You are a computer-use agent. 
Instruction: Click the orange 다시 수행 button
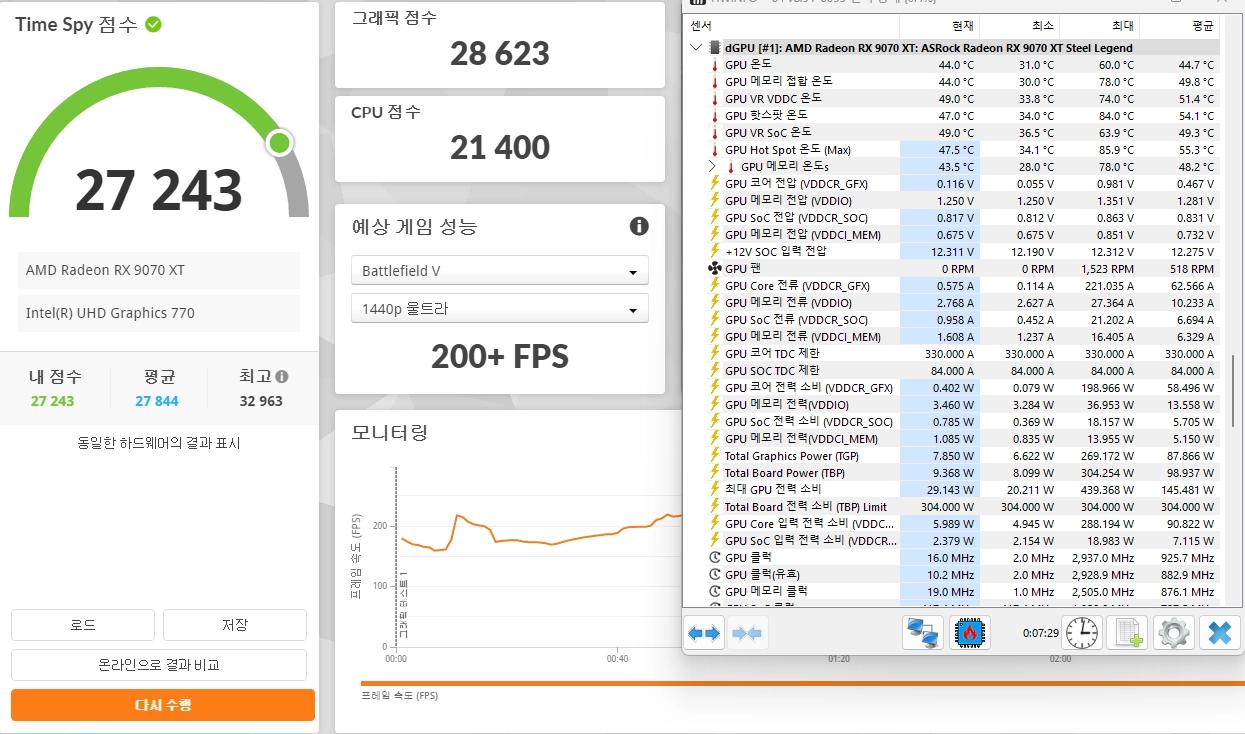(163, 705)
